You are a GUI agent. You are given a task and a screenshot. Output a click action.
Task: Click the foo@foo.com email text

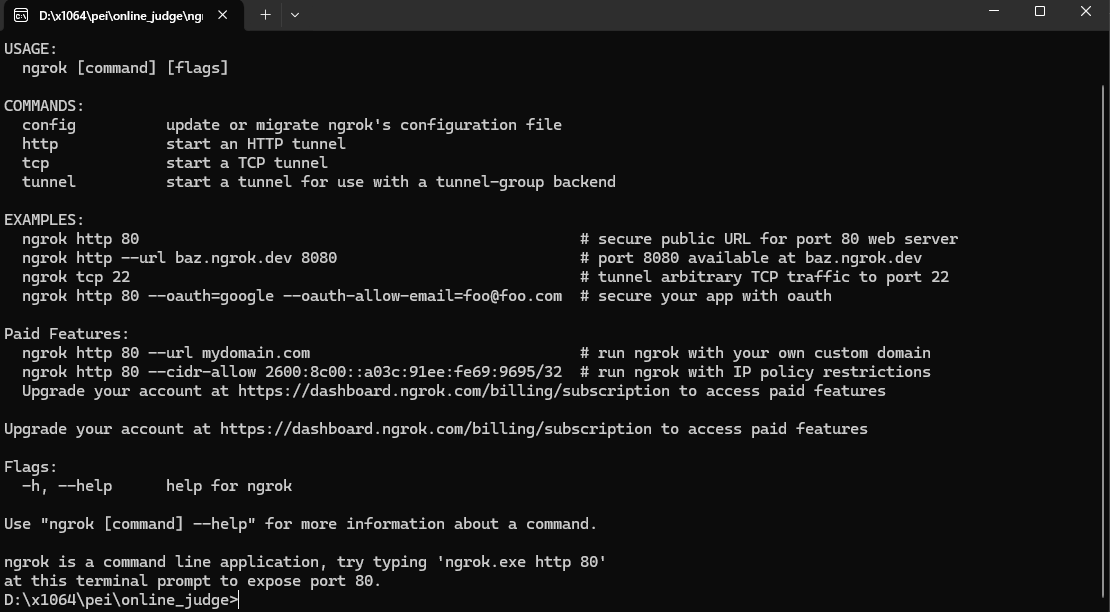(513, 296)
